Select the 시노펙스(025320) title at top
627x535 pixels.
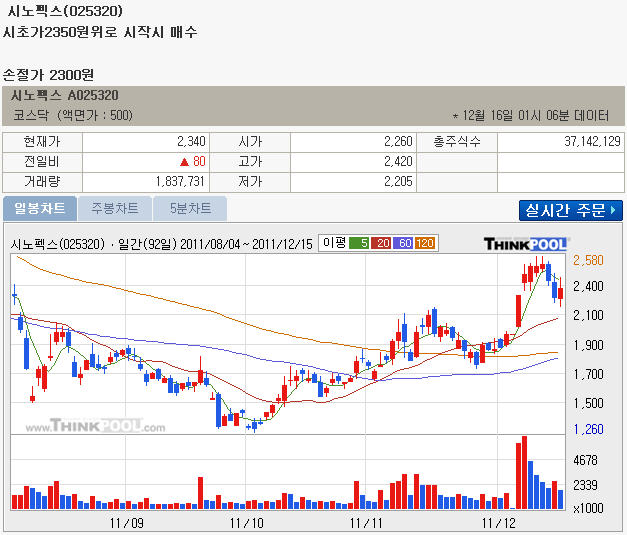(x=65, y=11)
